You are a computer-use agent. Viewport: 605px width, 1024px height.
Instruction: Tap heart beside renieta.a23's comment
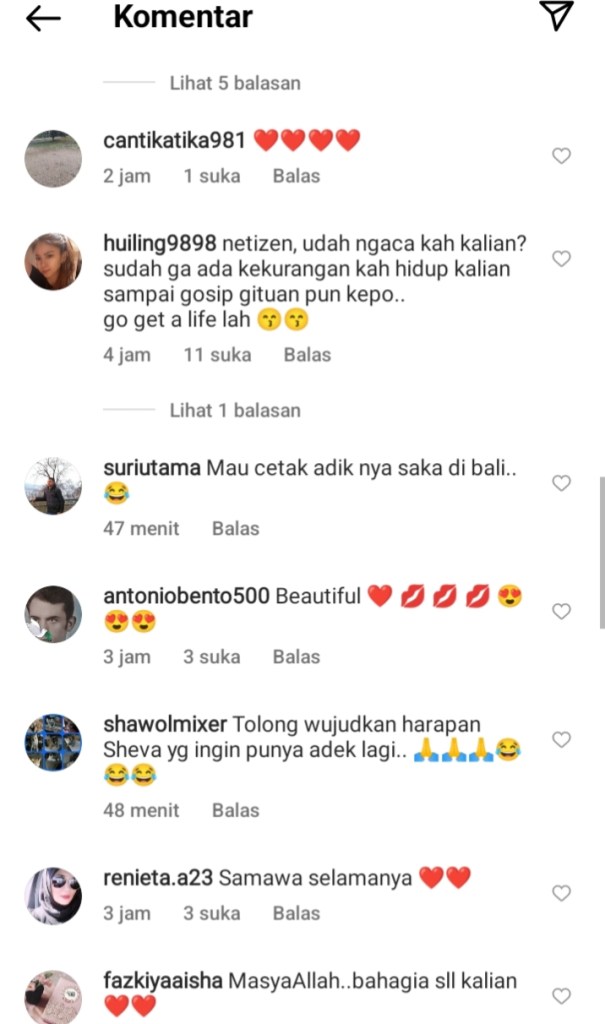click(x=561, y=893)
